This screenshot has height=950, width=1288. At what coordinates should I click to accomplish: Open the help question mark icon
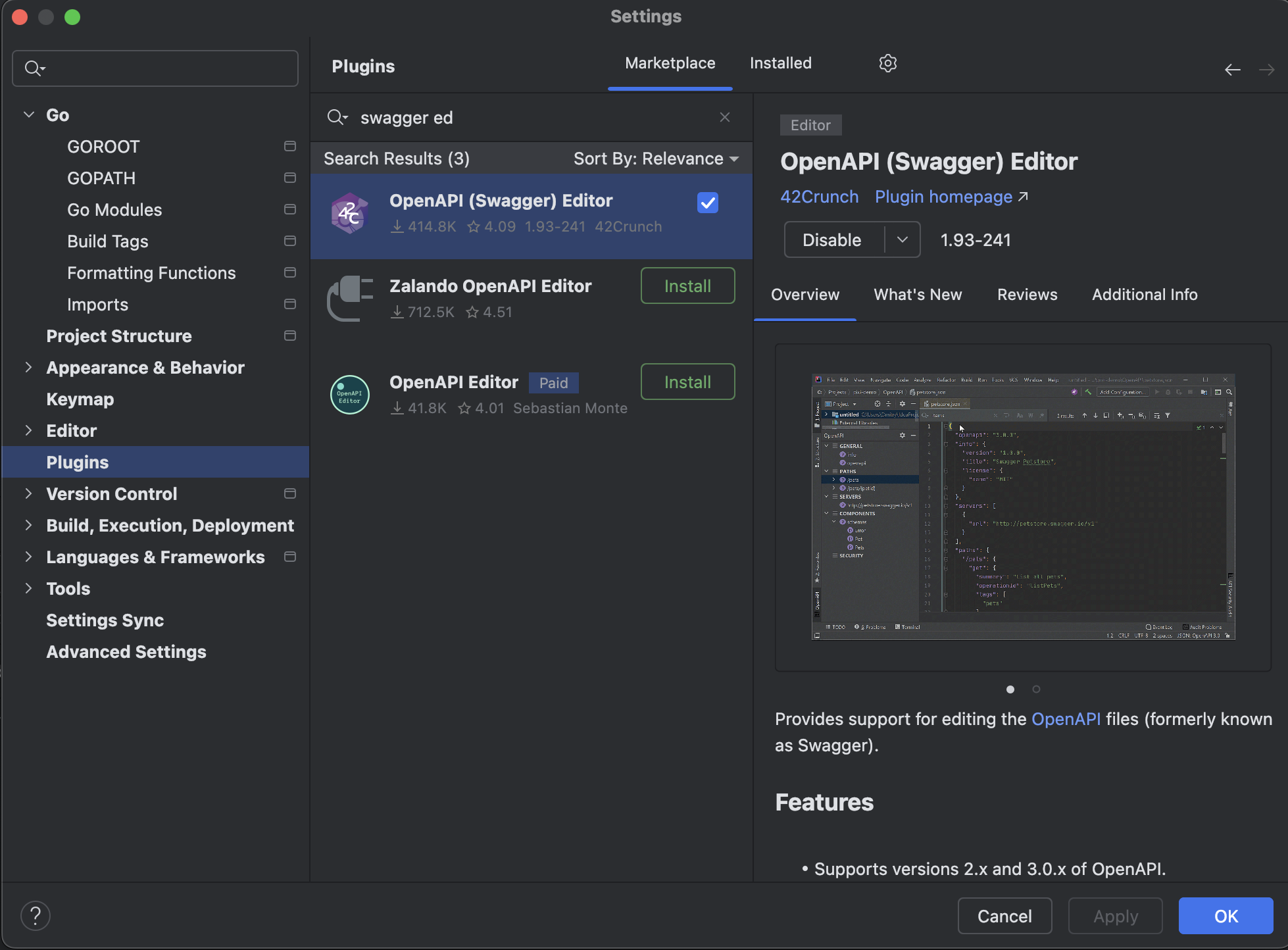click(36, 915)
